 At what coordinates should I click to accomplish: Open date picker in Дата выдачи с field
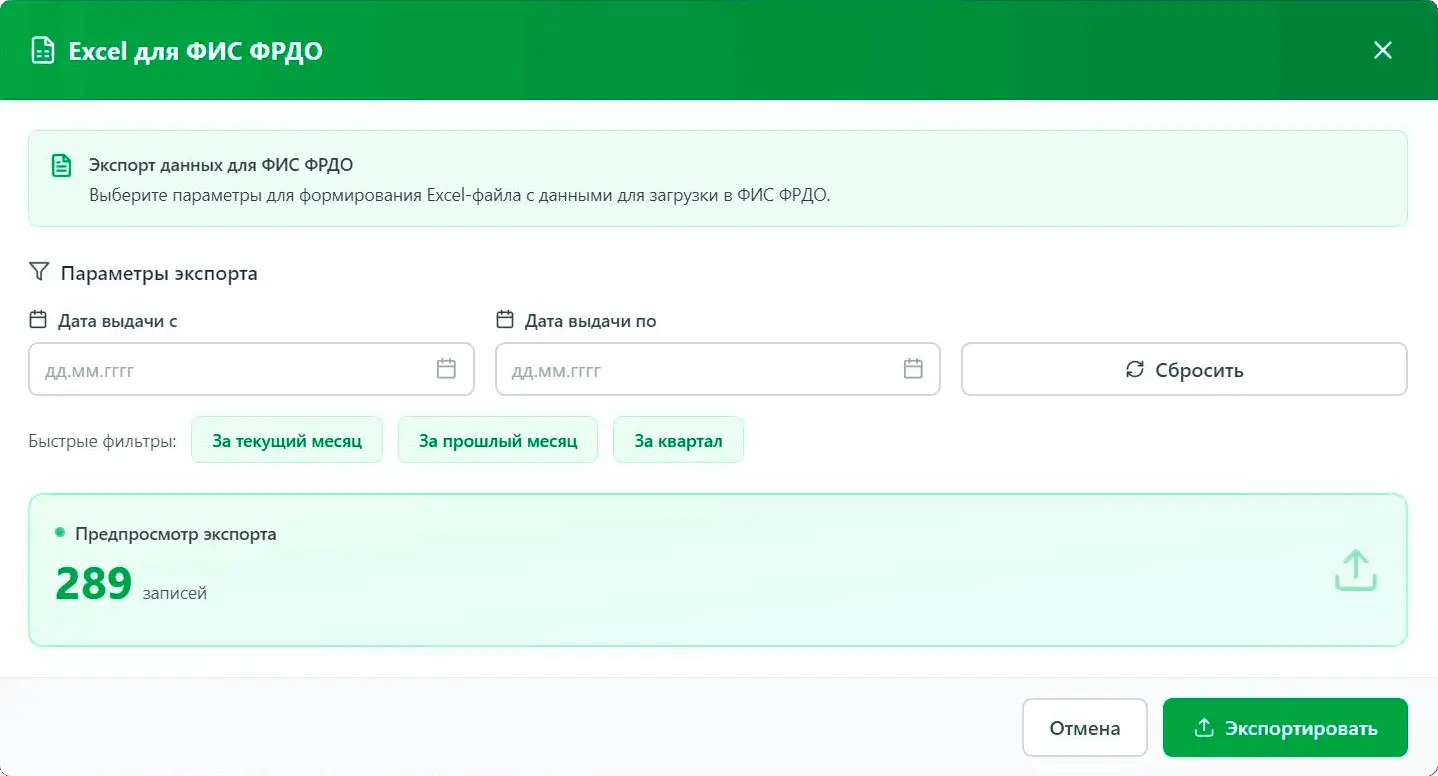(446, 369)
